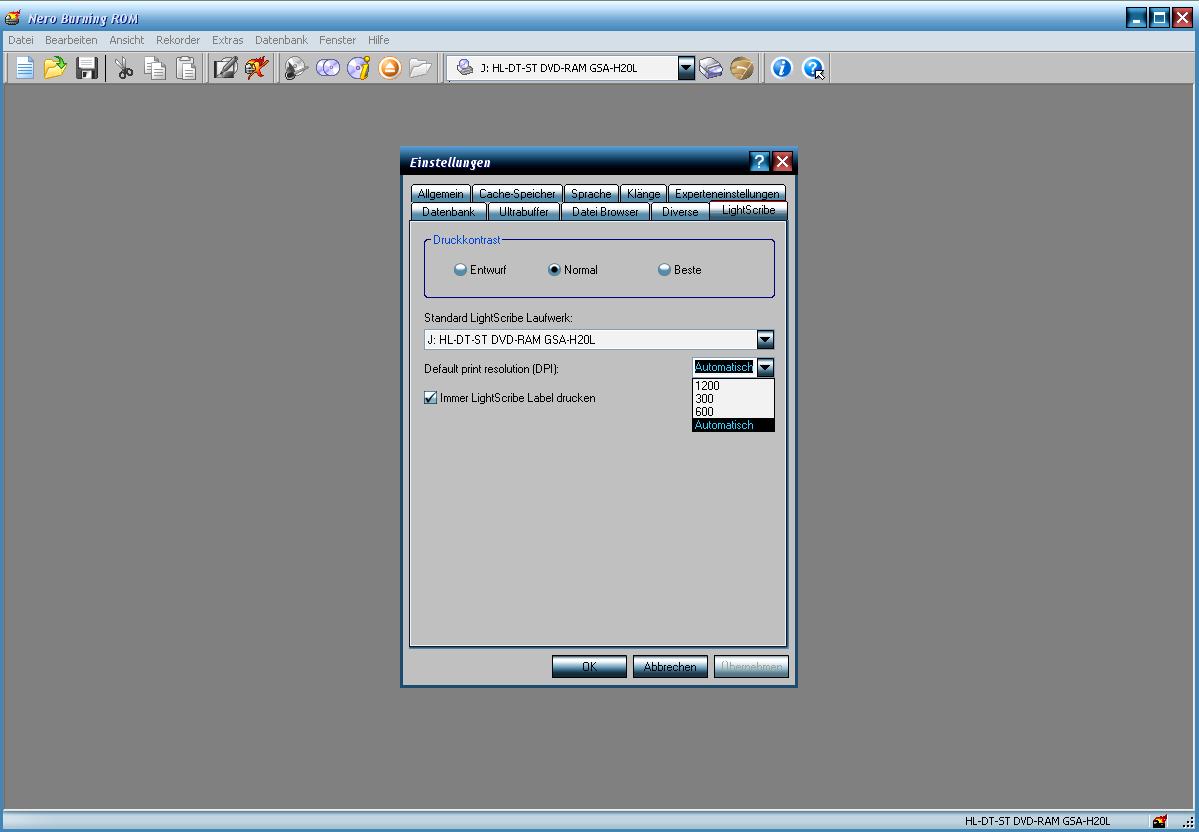Open the Extras menu
1199x832 pixels.
[x=228, y=40]
